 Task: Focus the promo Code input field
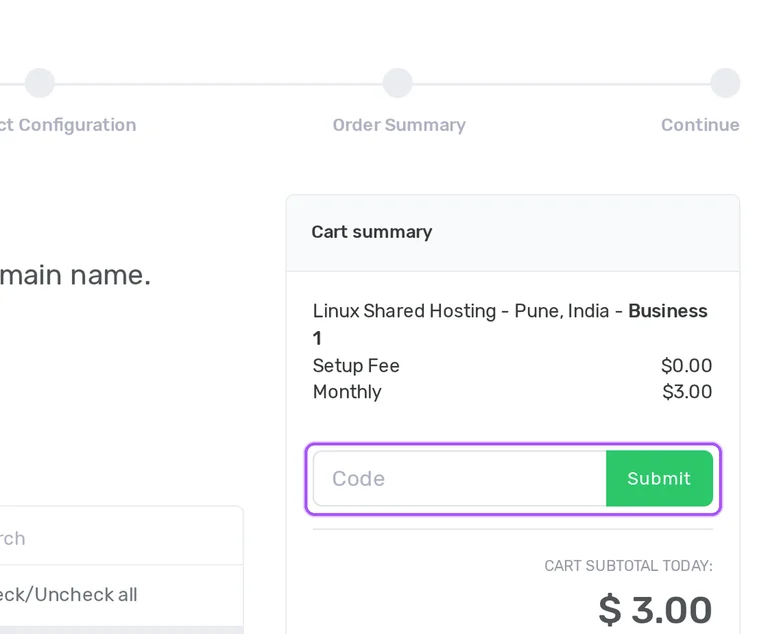(x=459, y=478)
